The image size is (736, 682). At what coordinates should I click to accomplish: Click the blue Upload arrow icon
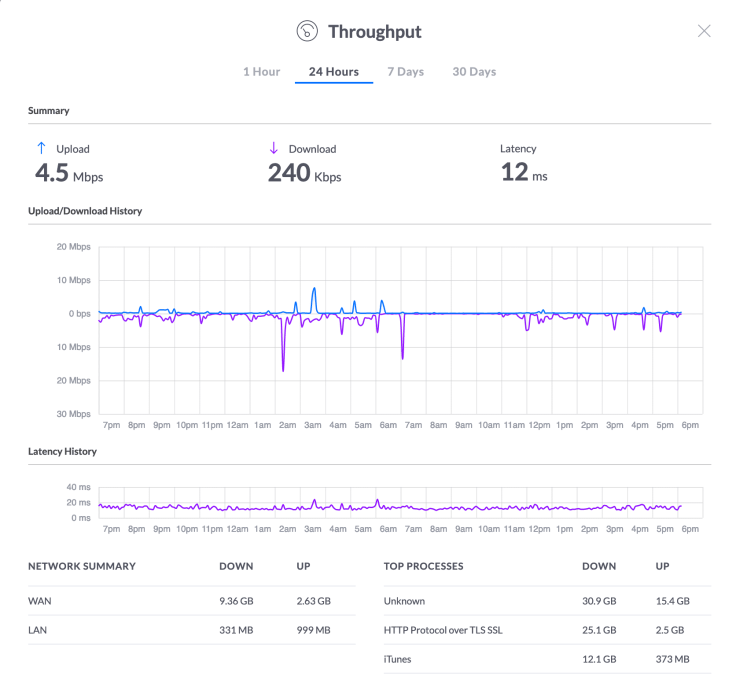(41, 148)
